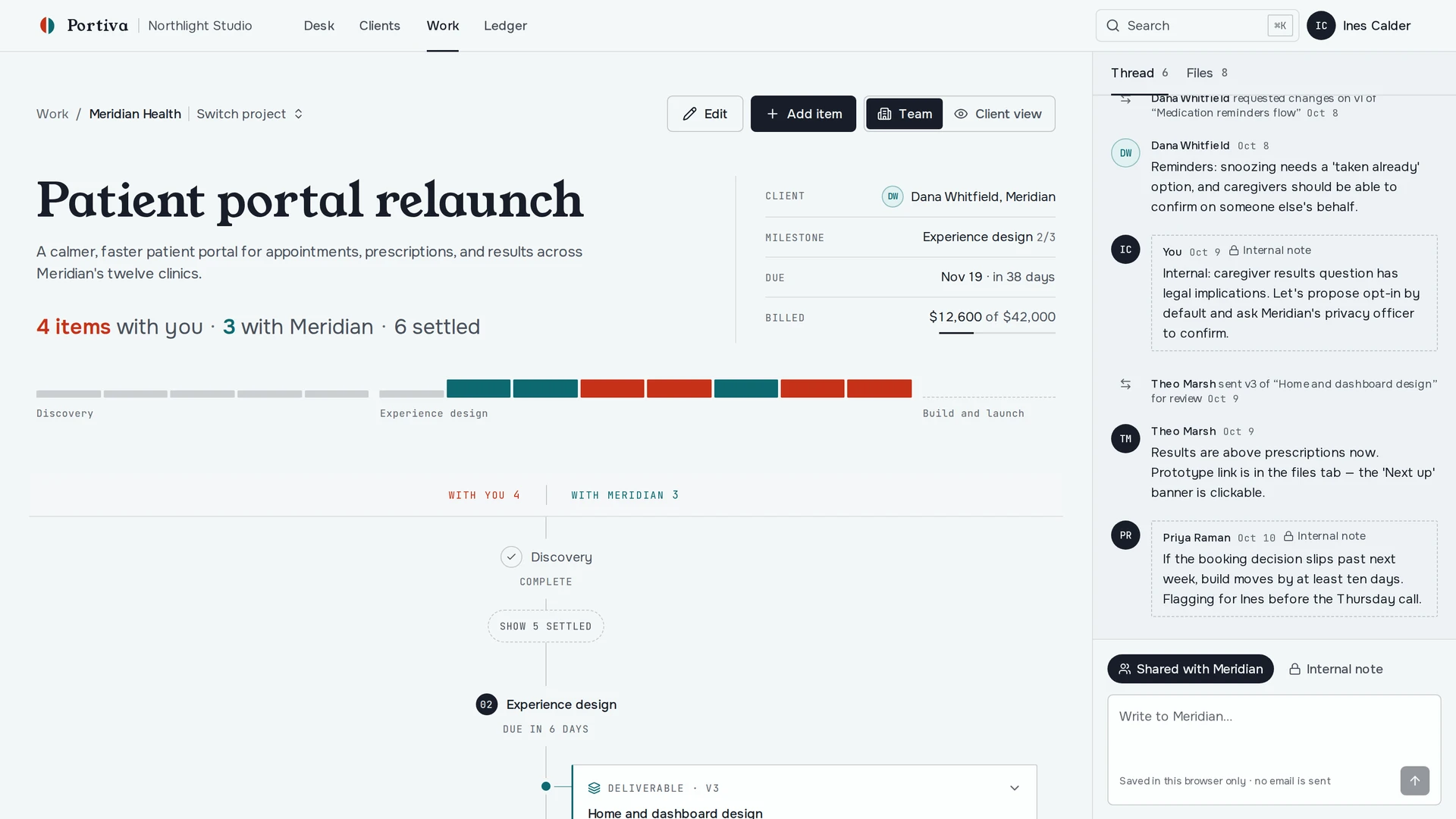Click the teal timeline dot beside the deliverable card
This screenshot has width=1456, height=819.
[545, 786]
